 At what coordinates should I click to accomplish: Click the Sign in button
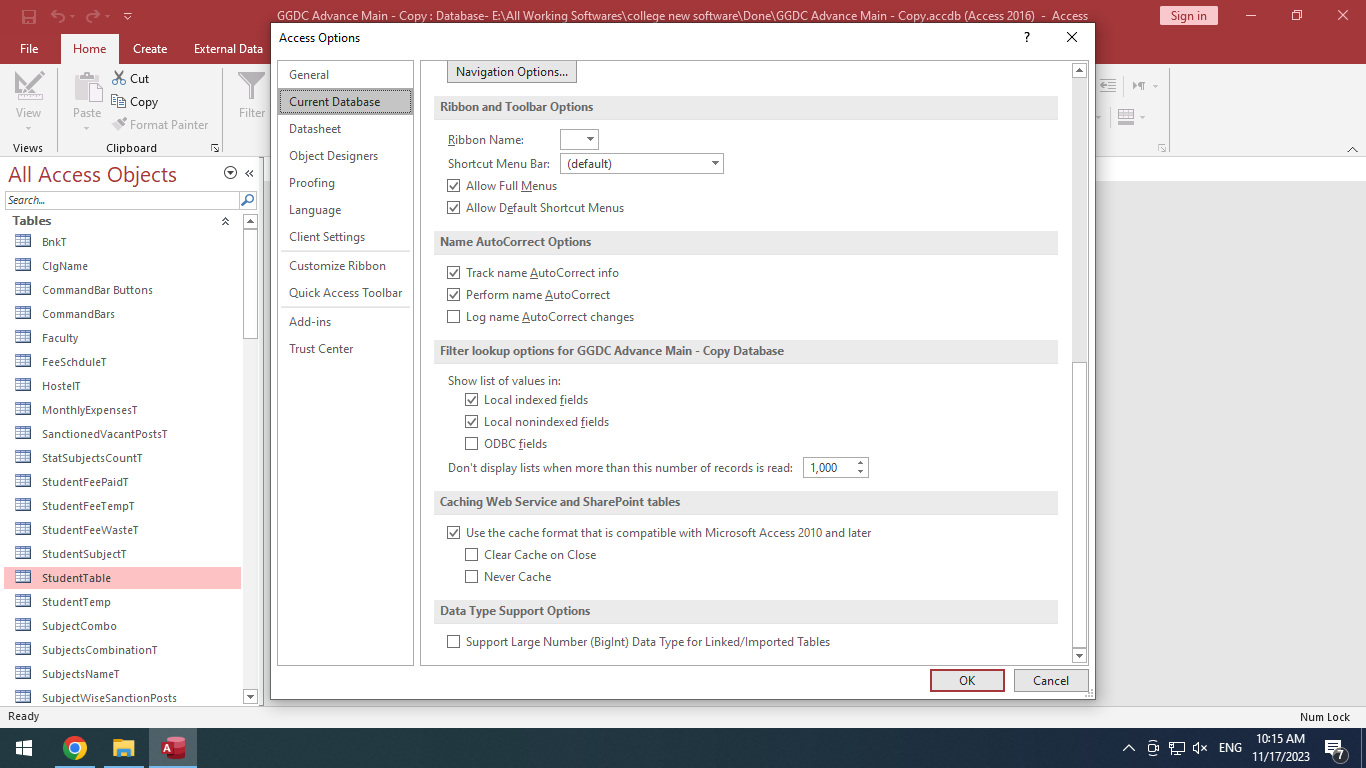click(x=1188, y=16)
